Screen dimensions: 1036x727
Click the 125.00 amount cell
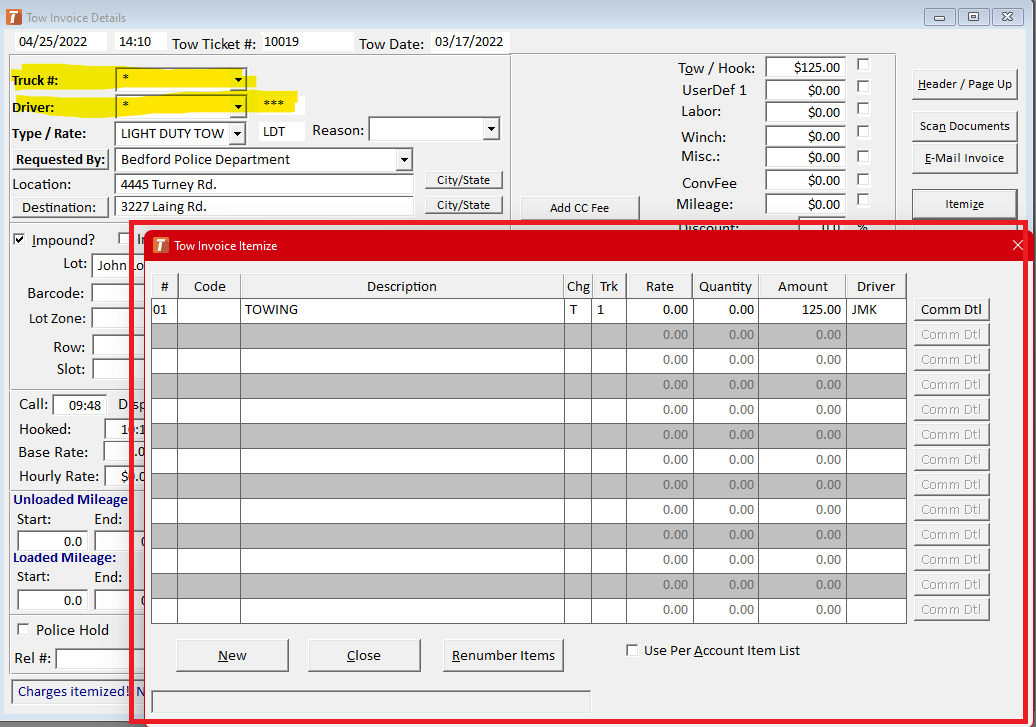802,310
